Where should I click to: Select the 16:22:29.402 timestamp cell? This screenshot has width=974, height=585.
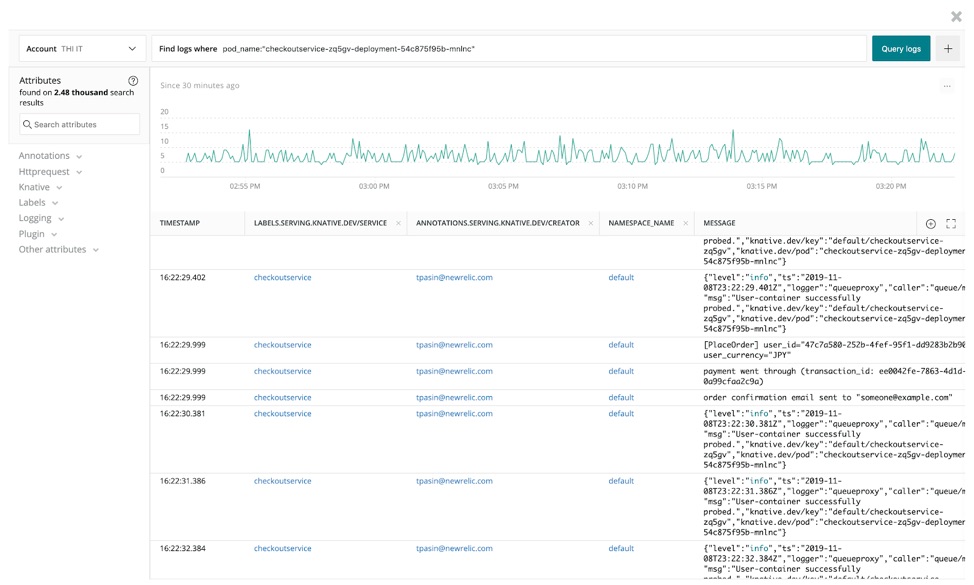[183, 278]
